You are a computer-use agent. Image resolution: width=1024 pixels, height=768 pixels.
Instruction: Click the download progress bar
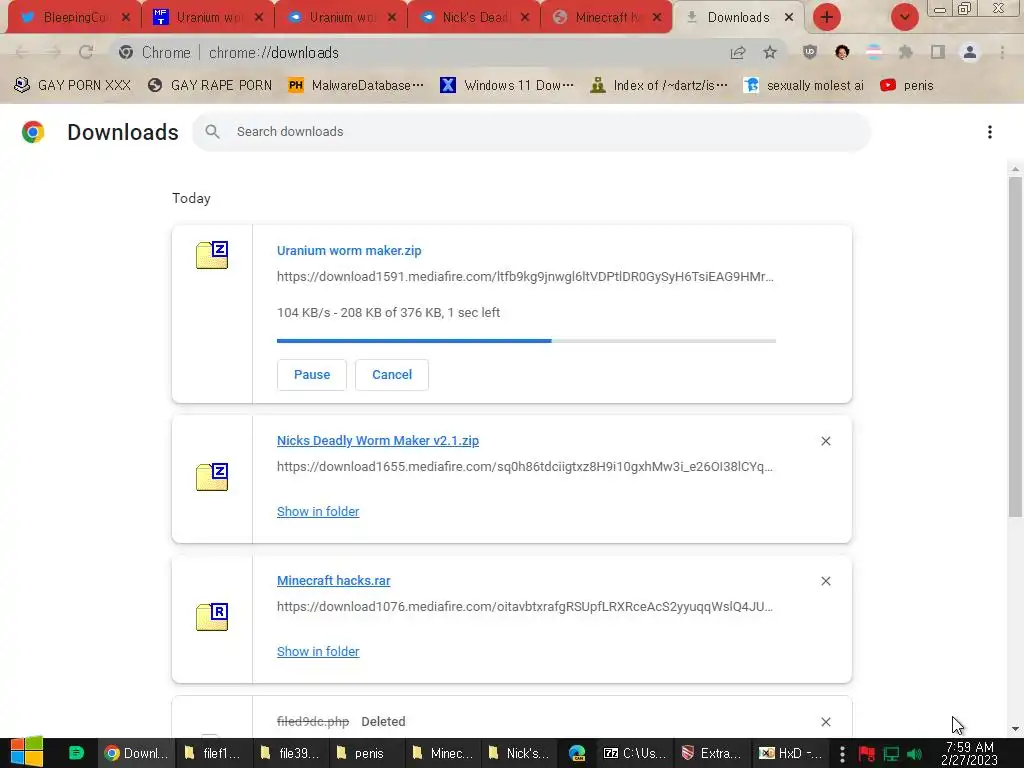[x=526, y=341]
